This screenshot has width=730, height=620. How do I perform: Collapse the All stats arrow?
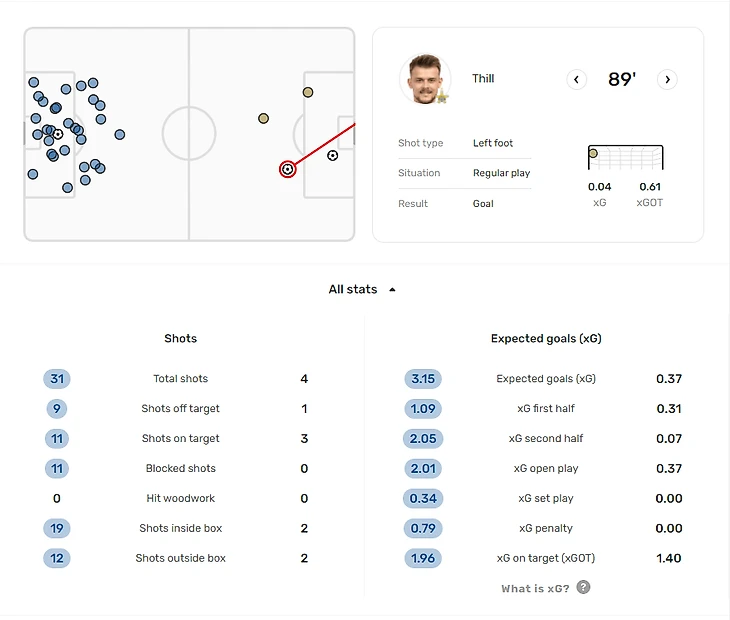[x=392, y=290]
